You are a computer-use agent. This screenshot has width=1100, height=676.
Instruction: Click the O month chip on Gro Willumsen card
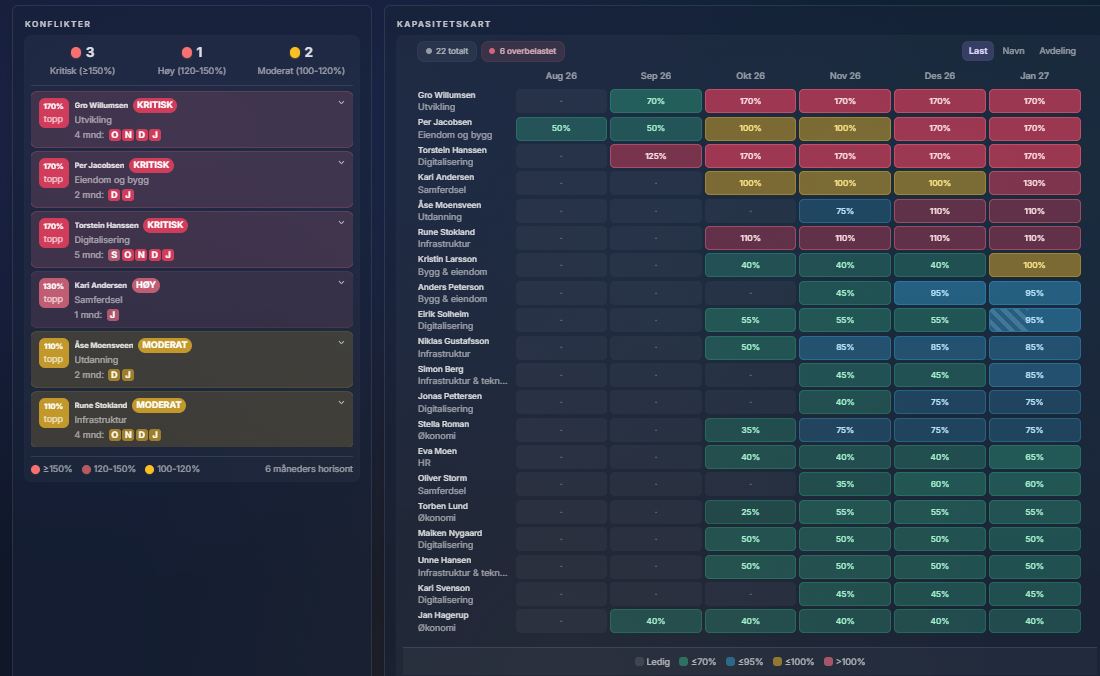(114, 135)
